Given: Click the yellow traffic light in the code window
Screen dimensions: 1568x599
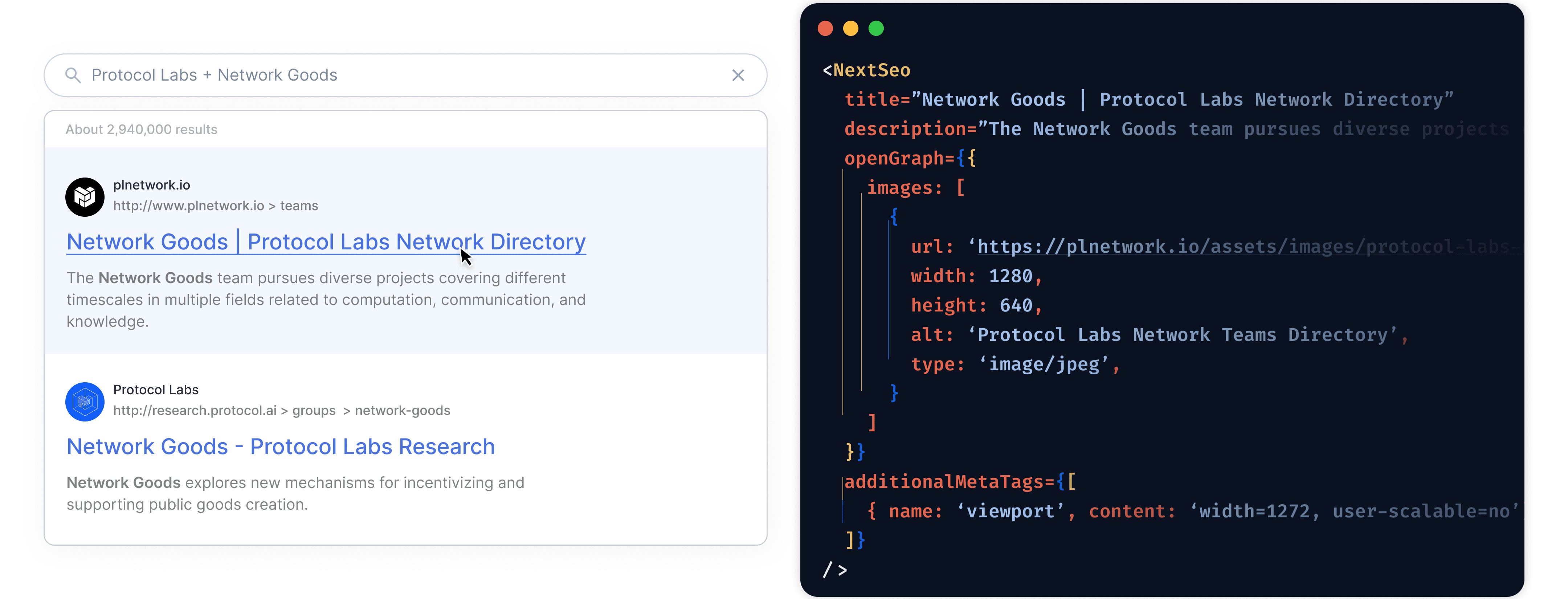Looking at the screenshot, I should click(x=850, y=28).
